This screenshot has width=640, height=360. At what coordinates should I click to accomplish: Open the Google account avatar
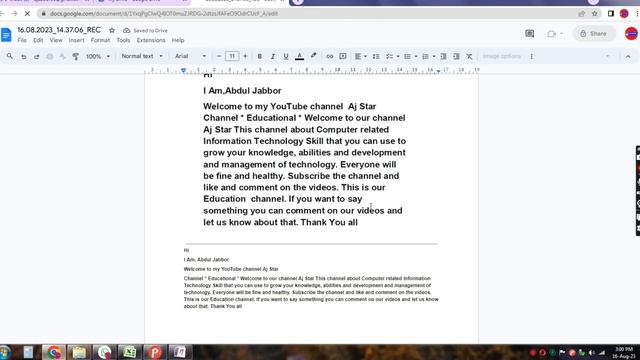(x=631, y=34)
